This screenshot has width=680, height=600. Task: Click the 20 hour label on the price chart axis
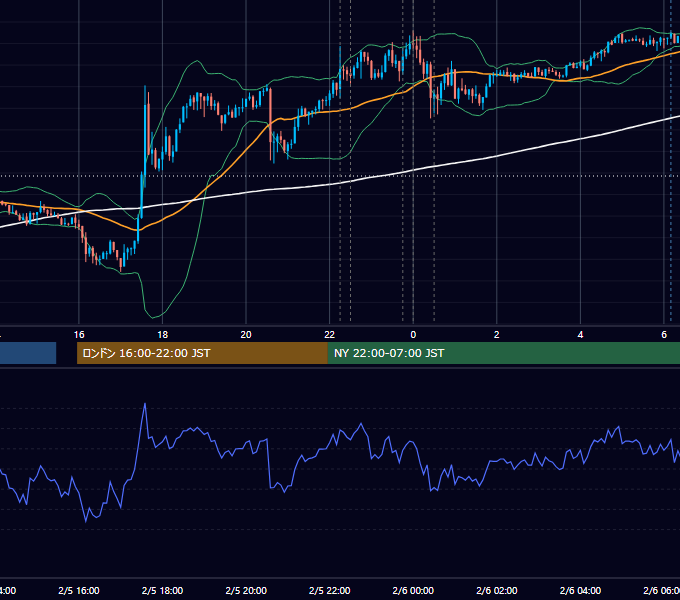click(246, 335)
